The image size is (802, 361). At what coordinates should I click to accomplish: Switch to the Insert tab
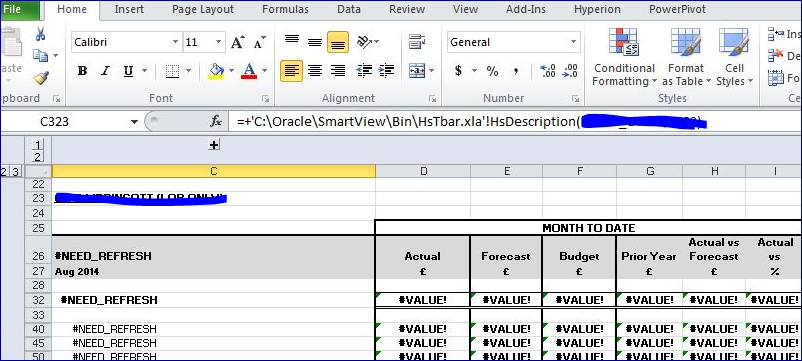[129, 9]
